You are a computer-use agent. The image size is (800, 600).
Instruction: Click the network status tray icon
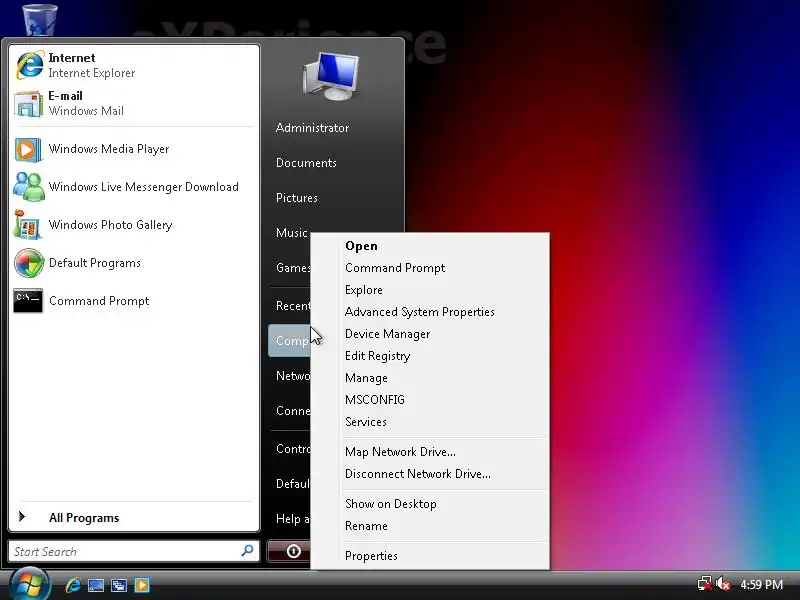click(705, 584)
